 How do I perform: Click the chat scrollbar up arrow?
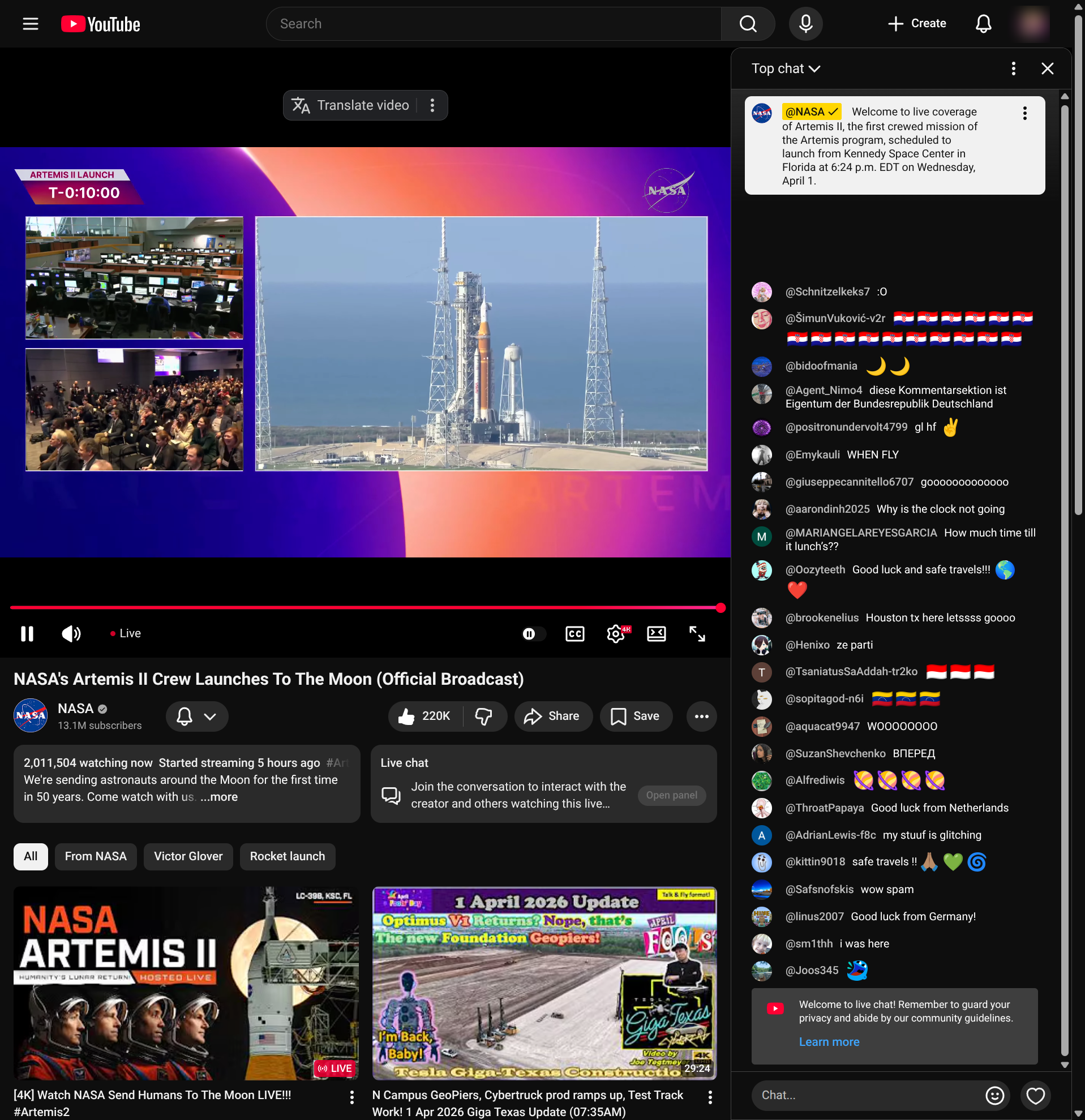click(x=1065, y=96)
